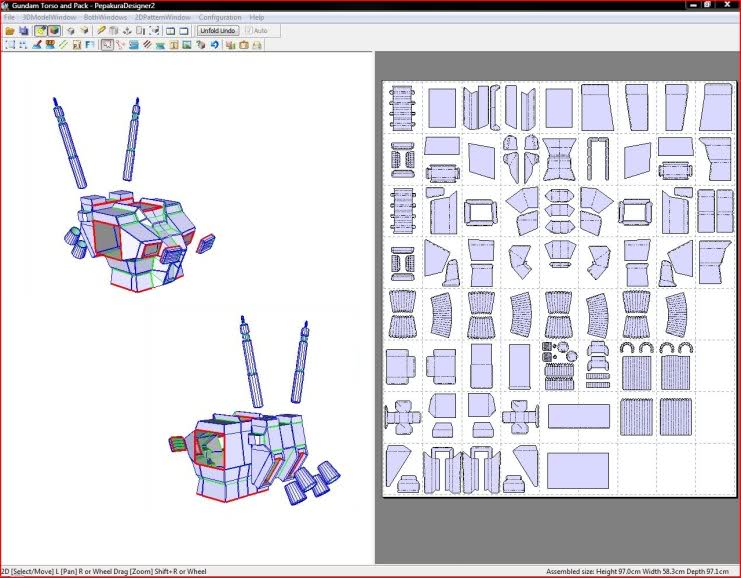Open the BothWindows menu
The width and height of the screenshot is (741, 578).
pos(105,17)
